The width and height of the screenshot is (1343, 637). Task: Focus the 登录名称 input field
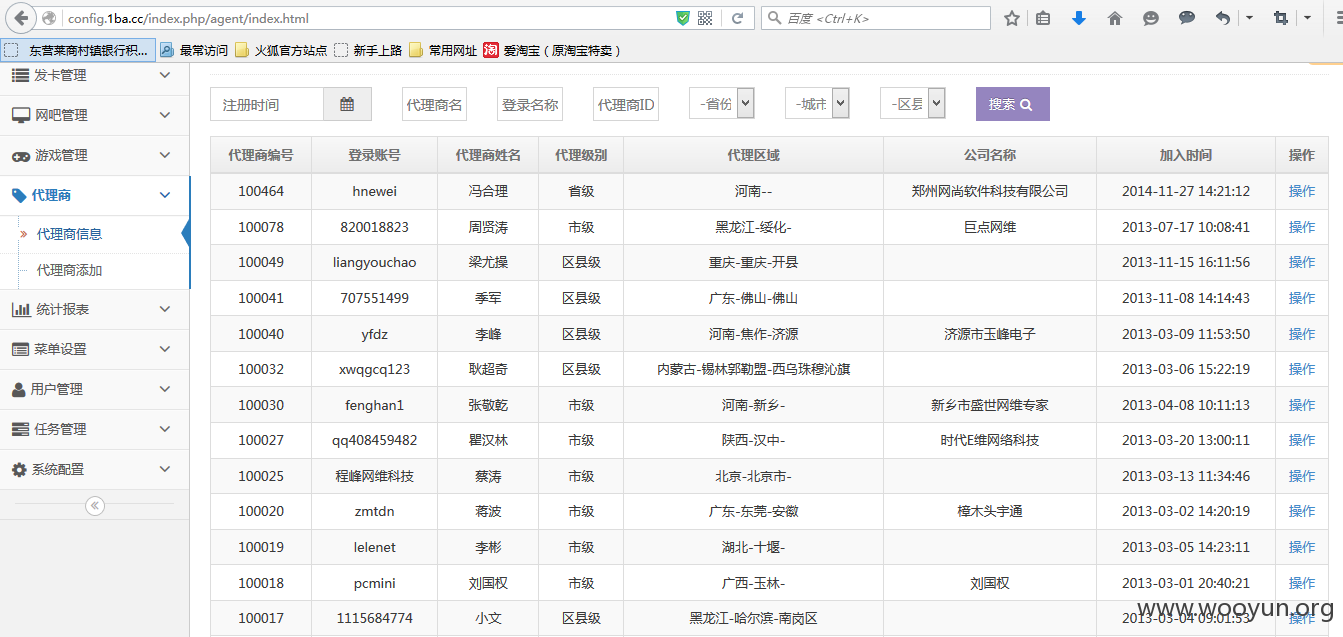(x=530, y=104)
